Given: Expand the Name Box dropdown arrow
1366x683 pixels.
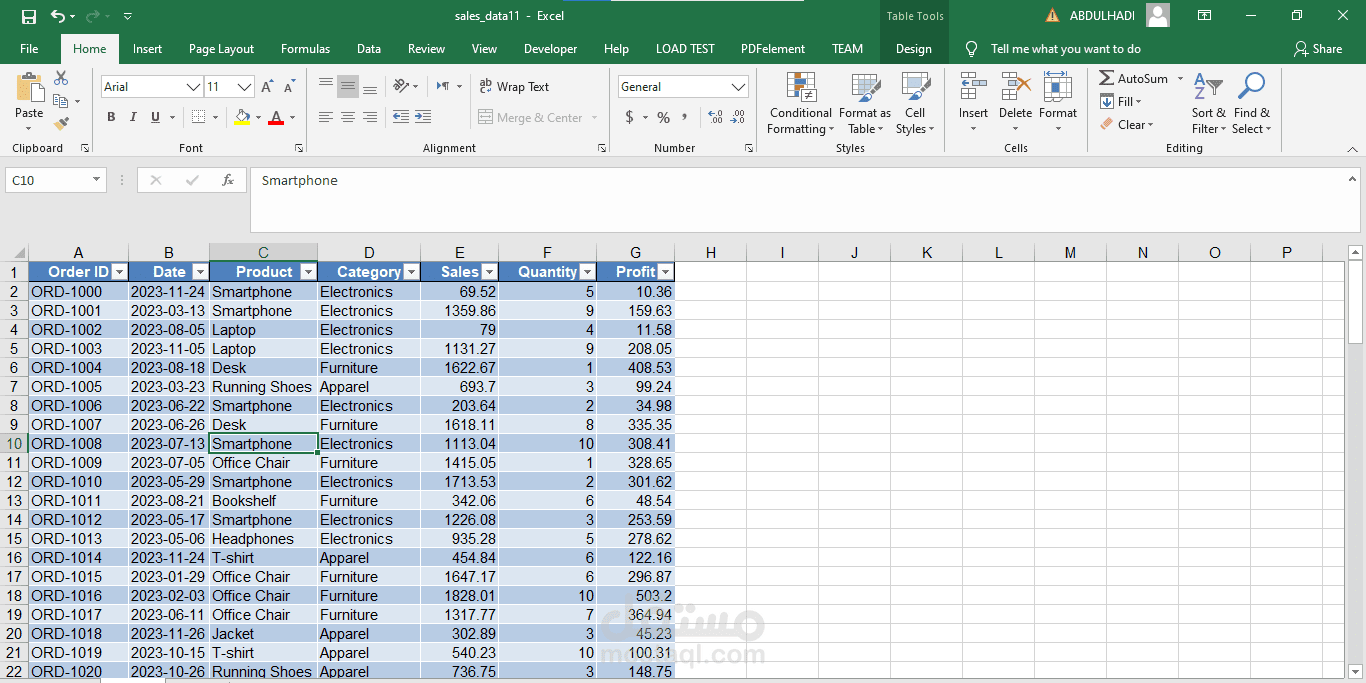Looking at the screenshot, I should click(x=97, y=180).
